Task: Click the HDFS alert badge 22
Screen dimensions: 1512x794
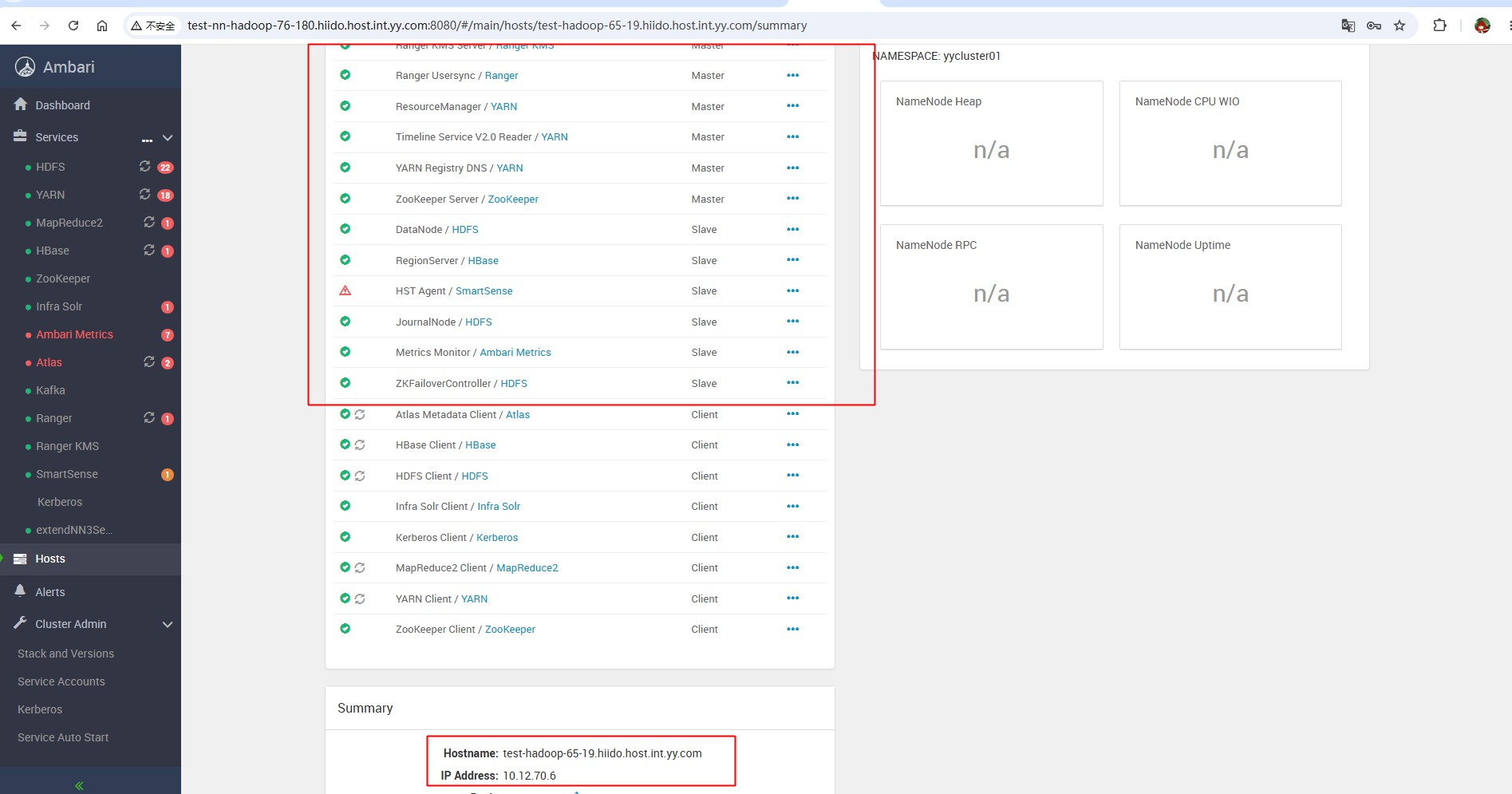Action: [x=165, y=168]
